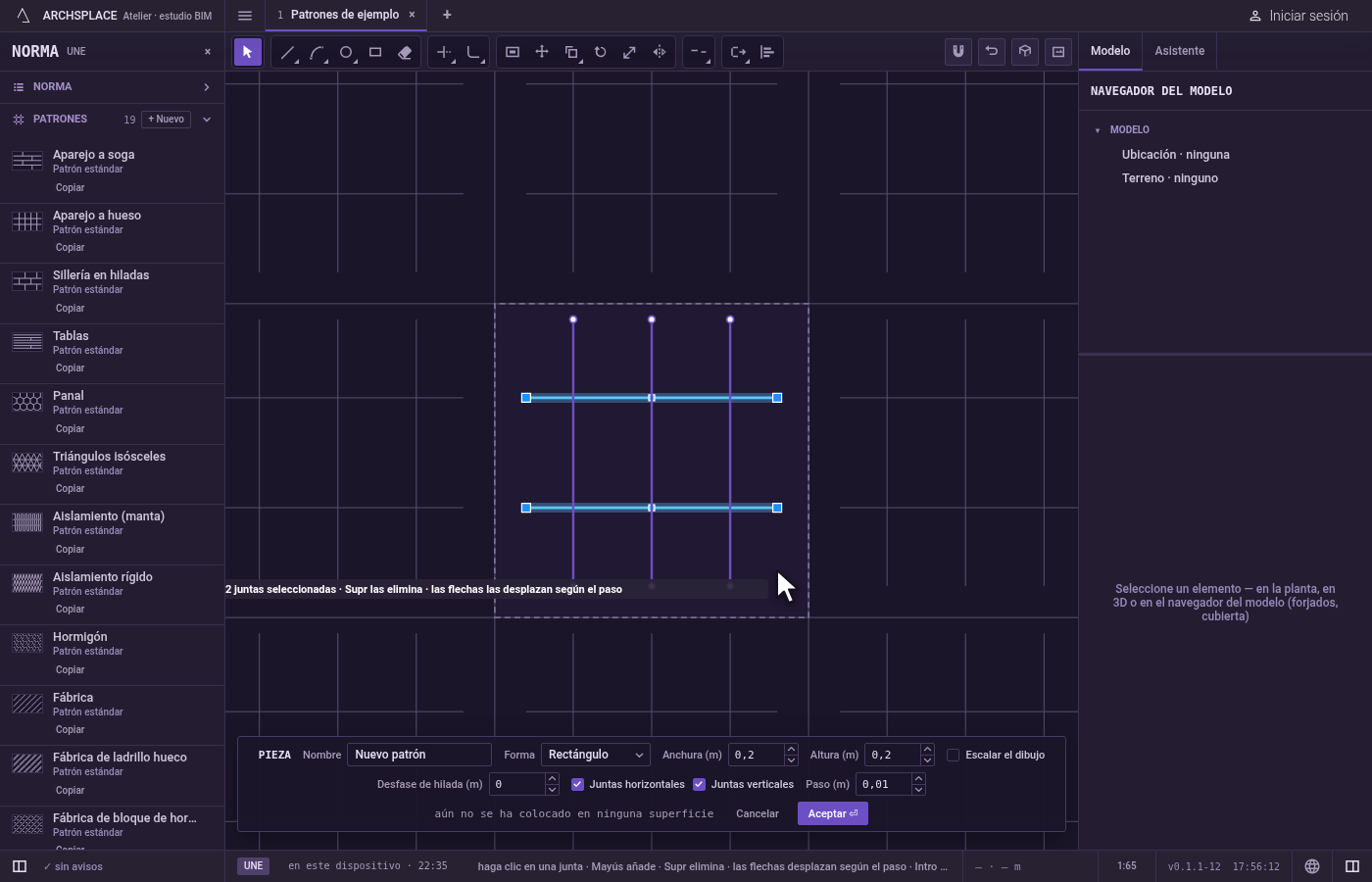Switch to the Asistente tab
This screenshot has width=1372, height=882.
pos(1179,51)
